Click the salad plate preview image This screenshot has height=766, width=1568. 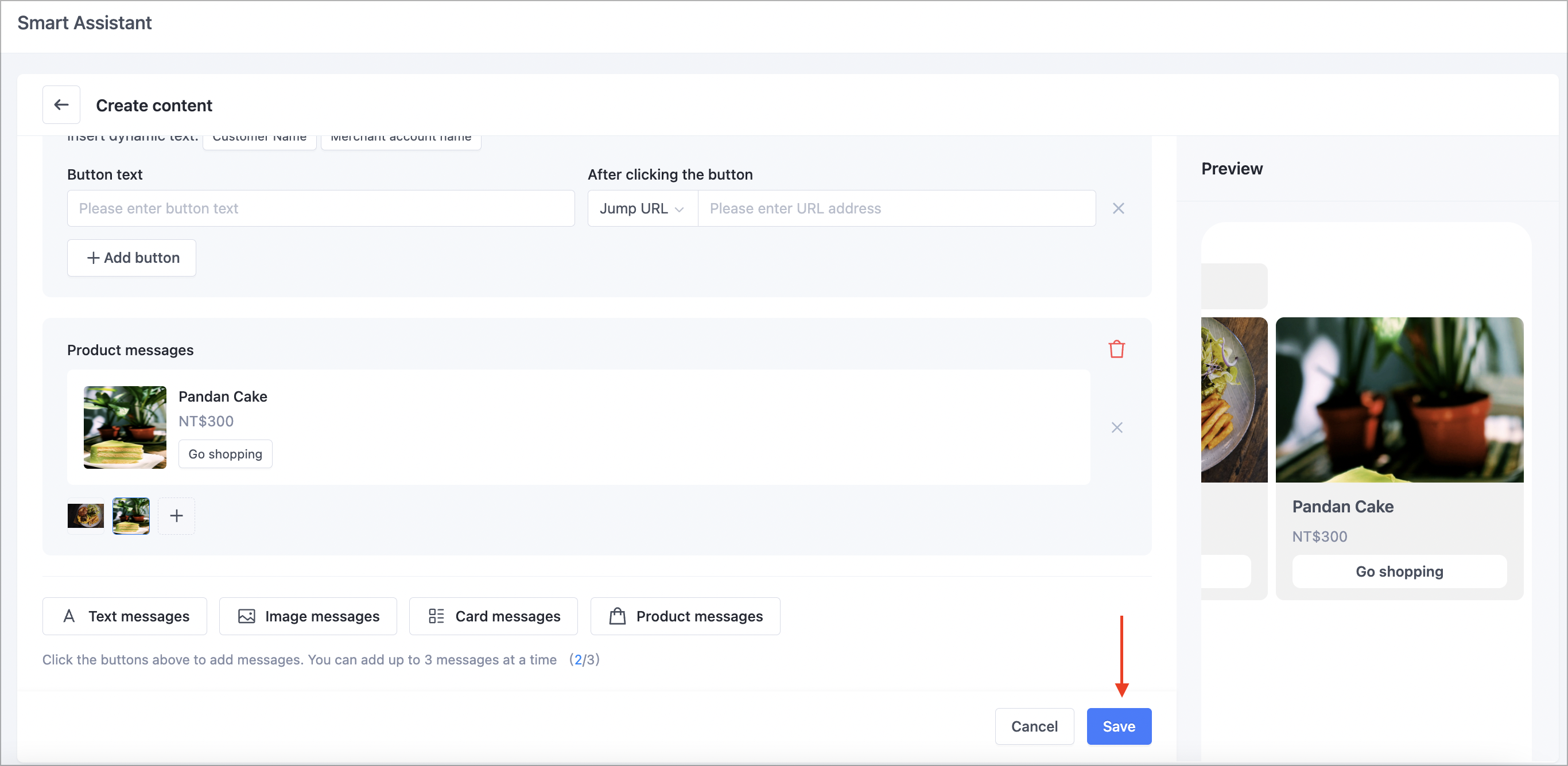1235,400
